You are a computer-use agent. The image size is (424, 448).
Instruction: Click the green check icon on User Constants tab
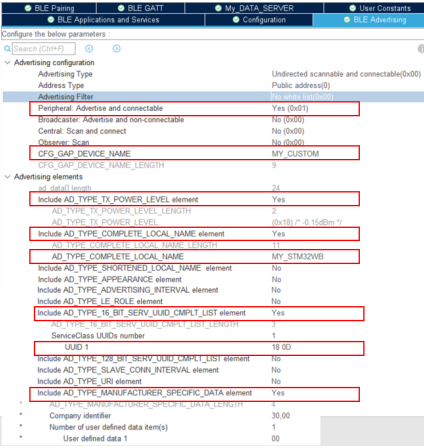point(353,8)
